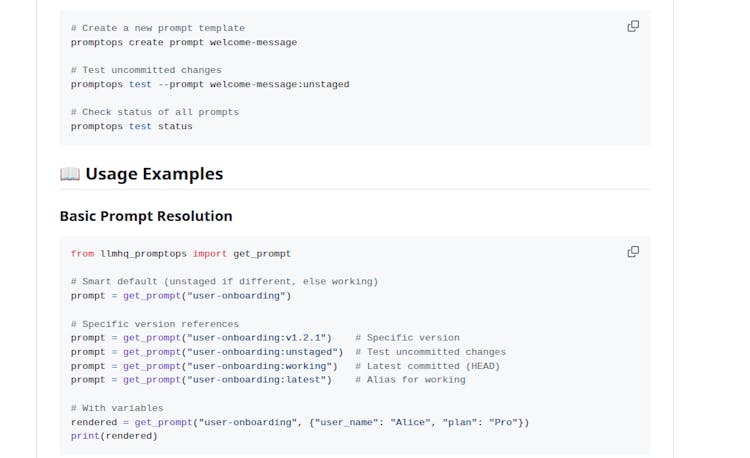
Task: Click the get_prompt("user-onboarding") smart default line
Action: tap(181, 296)
